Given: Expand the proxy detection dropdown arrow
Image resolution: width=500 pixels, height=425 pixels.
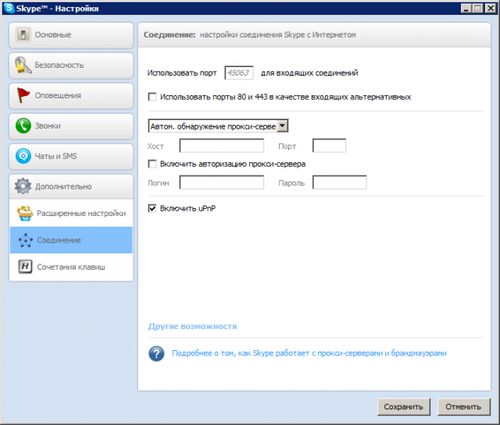Looking at the screenshot, I should 282,126.
